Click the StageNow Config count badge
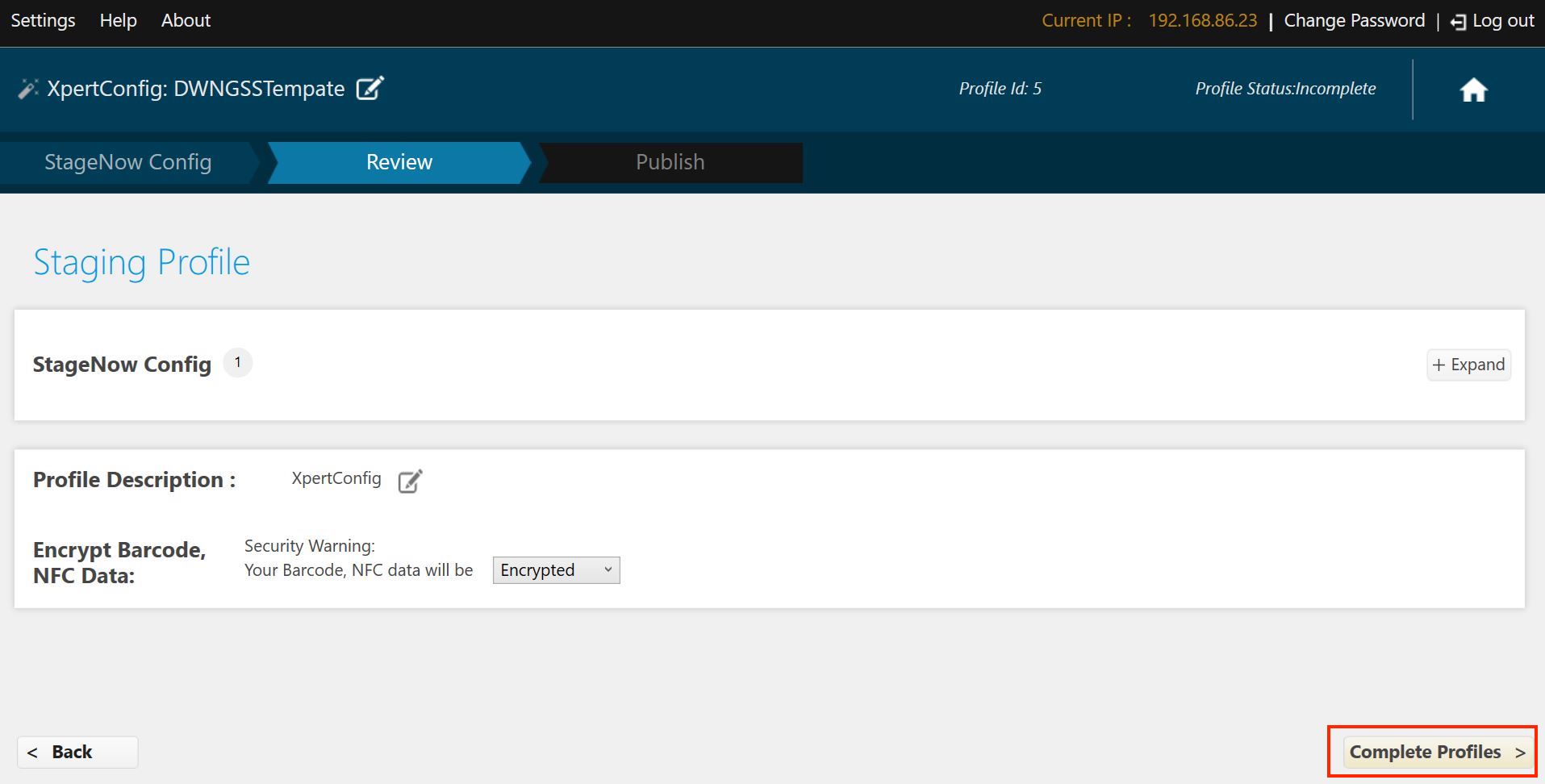 (237, 363)
